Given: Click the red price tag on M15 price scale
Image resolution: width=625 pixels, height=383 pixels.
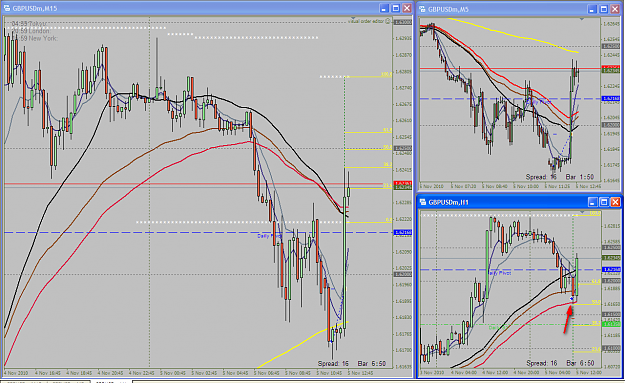Looking at the screenshot, I should click(403, 183).
